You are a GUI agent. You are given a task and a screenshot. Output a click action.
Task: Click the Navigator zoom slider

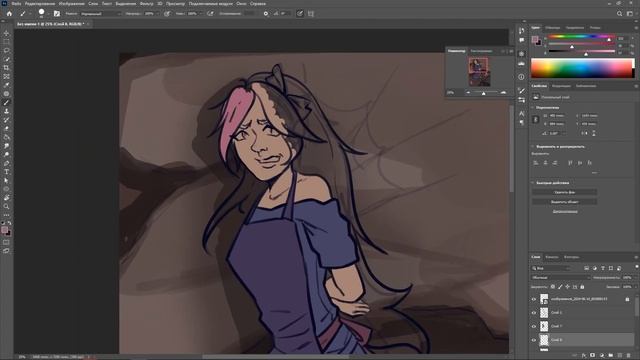pyautogui.click(x=484, y=93)
